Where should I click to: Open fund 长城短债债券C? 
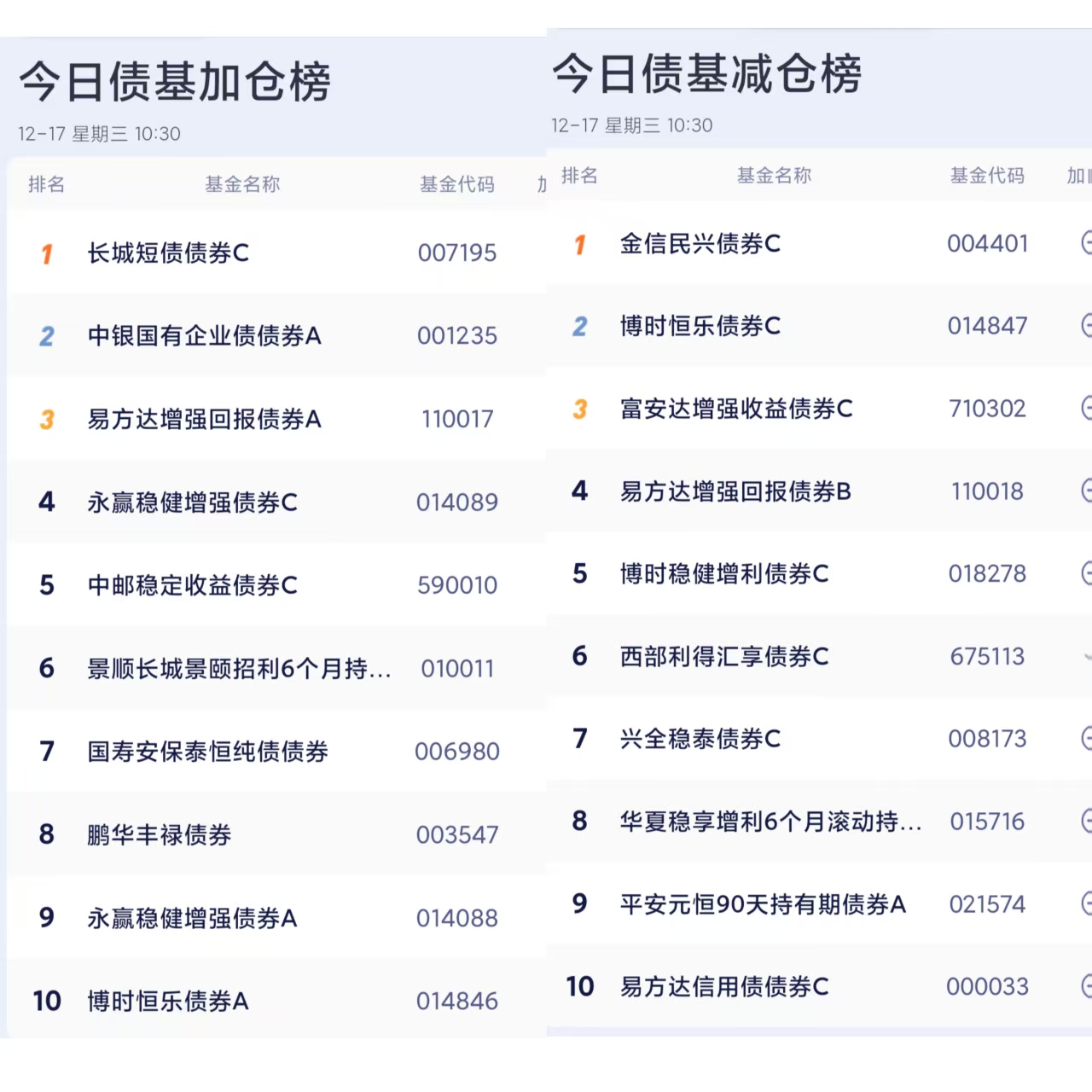(x=168, y=253)
